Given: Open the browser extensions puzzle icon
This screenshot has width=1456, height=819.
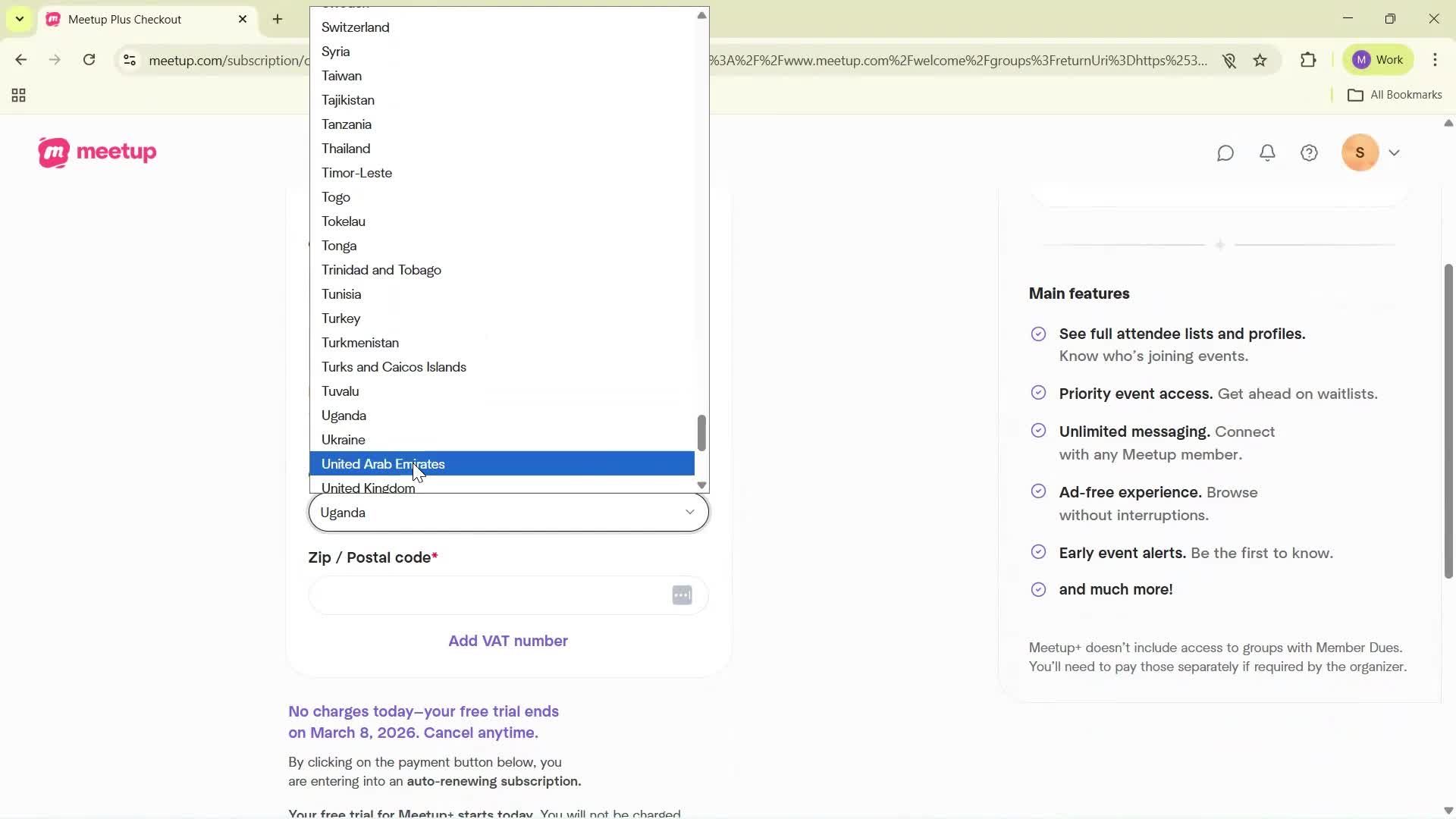Looking at the screenshot, I should (1309, 60).
